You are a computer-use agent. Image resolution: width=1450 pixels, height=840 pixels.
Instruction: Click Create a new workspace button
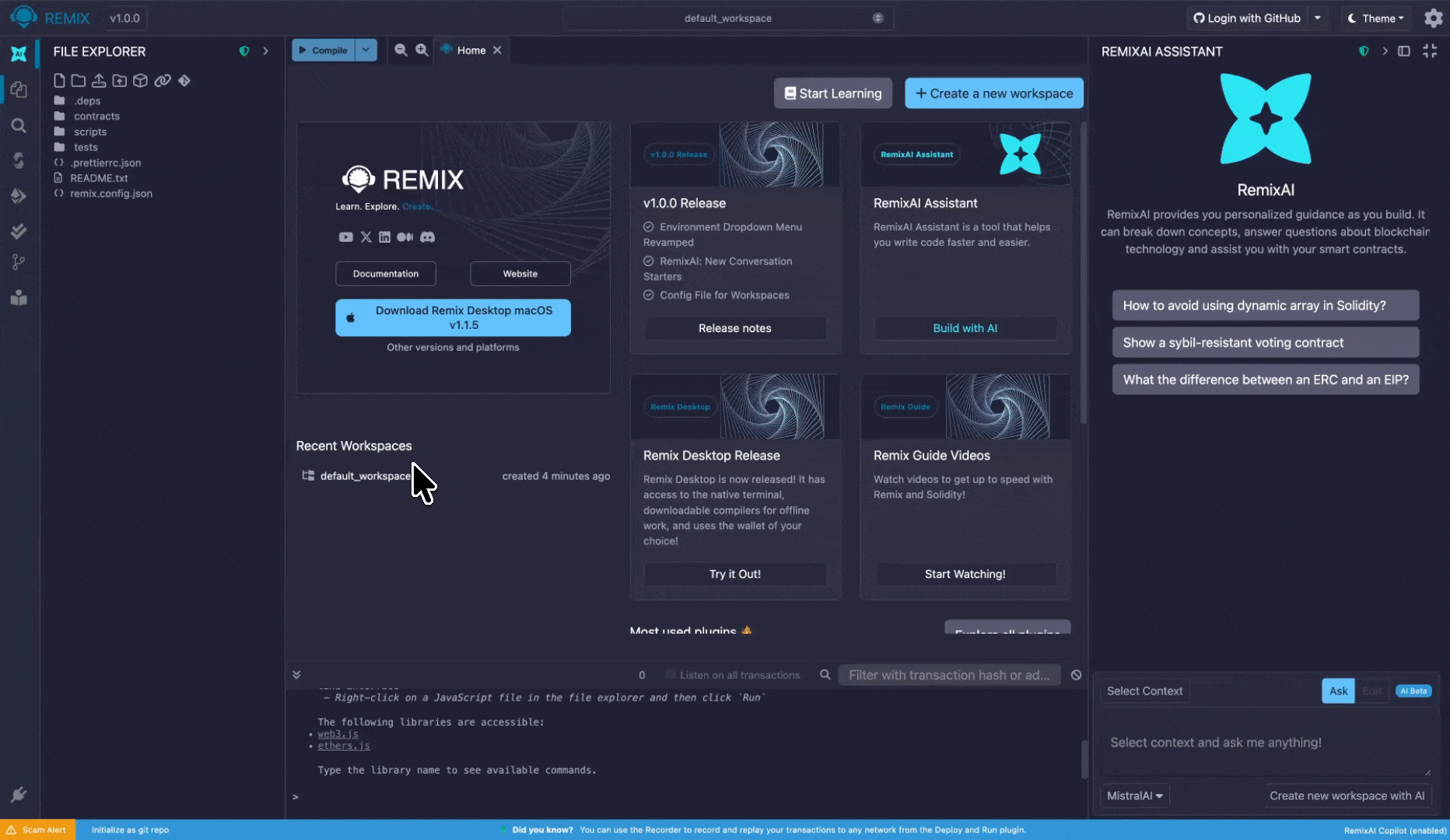coord(993,93)
